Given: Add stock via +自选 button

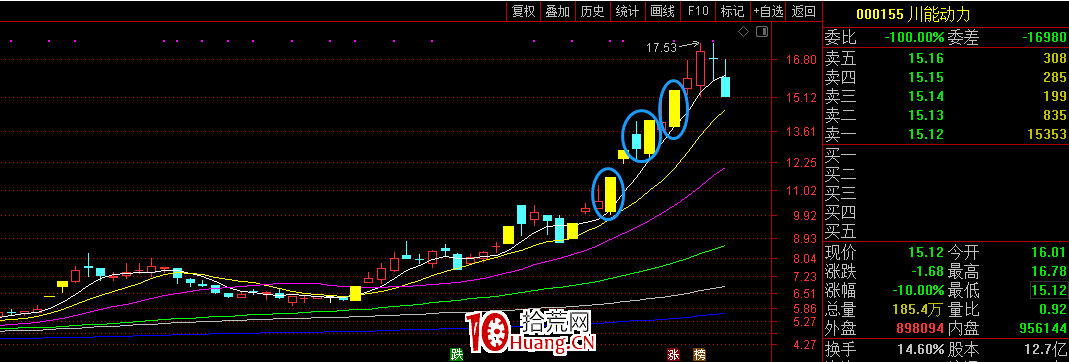Looking at the screenshot, I should [769, 11].
